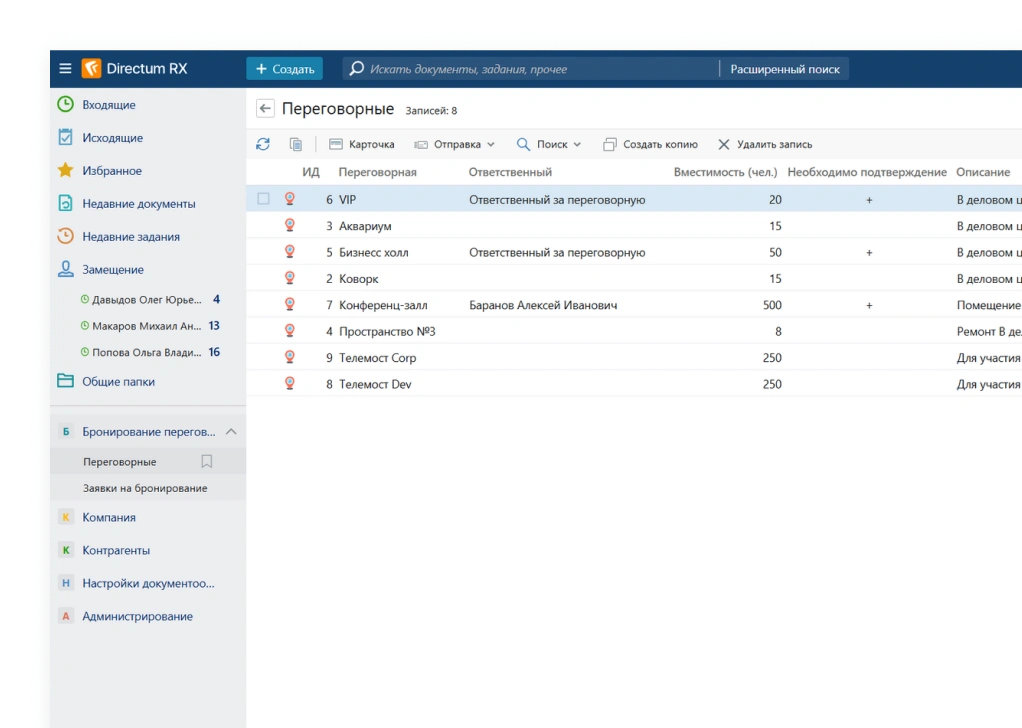Viewport: 1022px width, 728px height.
Task: Open the Входящие inbox folder
Action: 108,105
